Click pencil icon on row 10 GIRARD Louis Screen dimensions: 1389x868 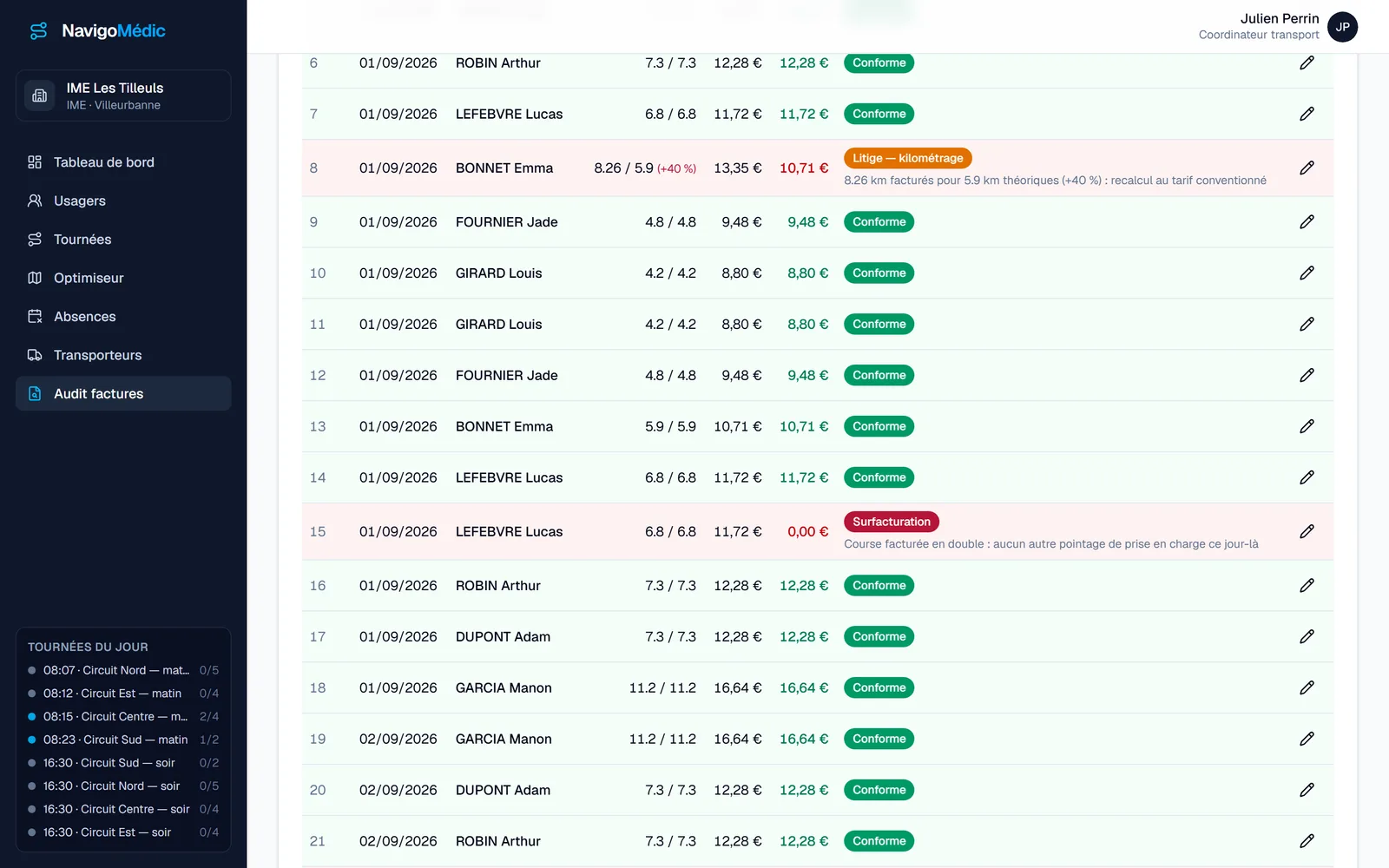[x=1307, y=273]
